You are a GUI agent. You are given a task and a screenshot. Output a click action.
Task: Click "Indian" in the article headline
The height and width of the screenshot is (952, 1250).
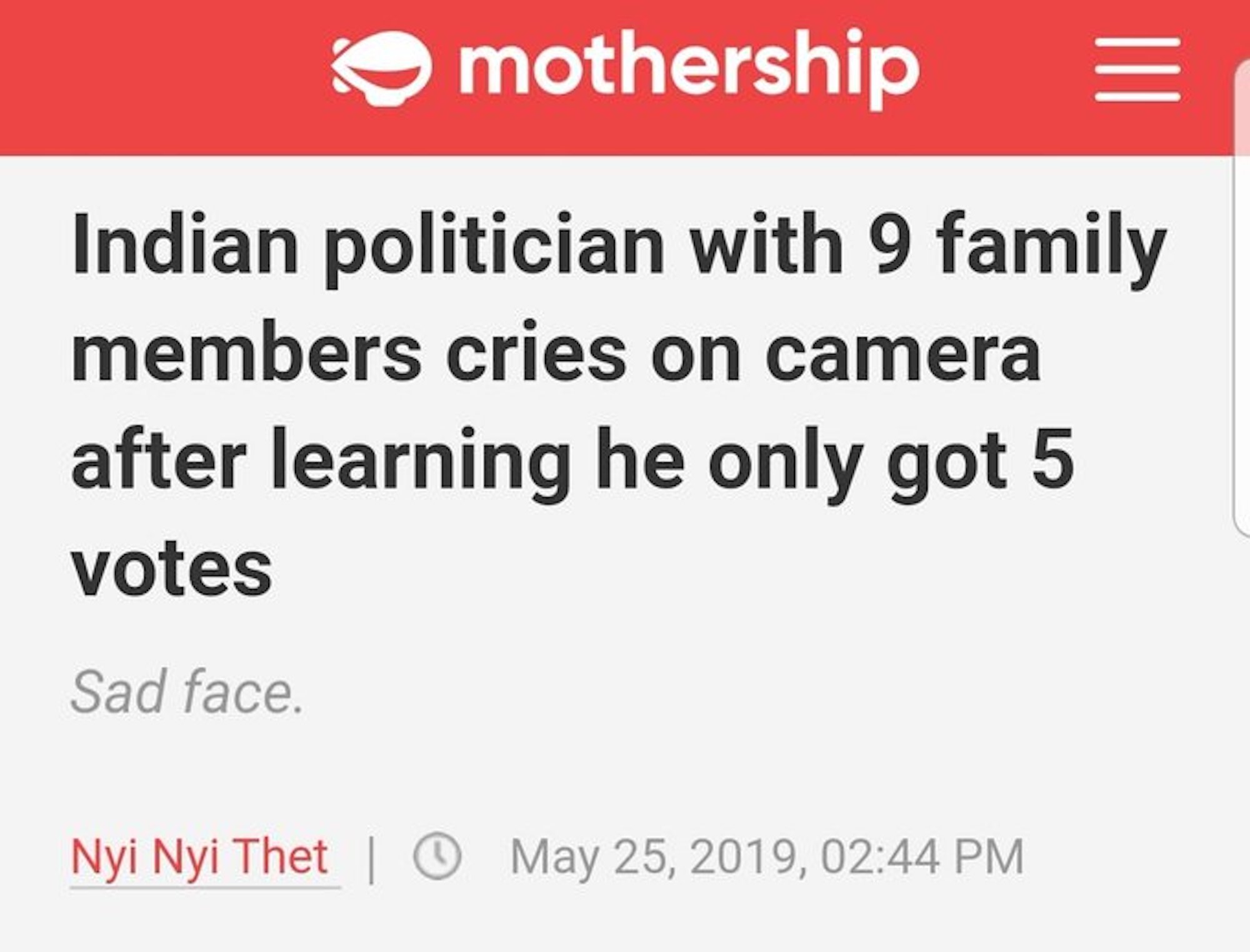[185, 245]
